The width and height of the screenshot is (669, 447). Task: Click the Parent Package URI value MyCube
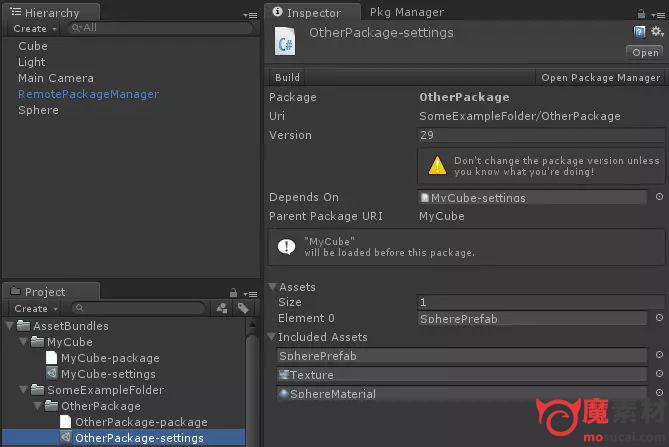click(442, 216)
